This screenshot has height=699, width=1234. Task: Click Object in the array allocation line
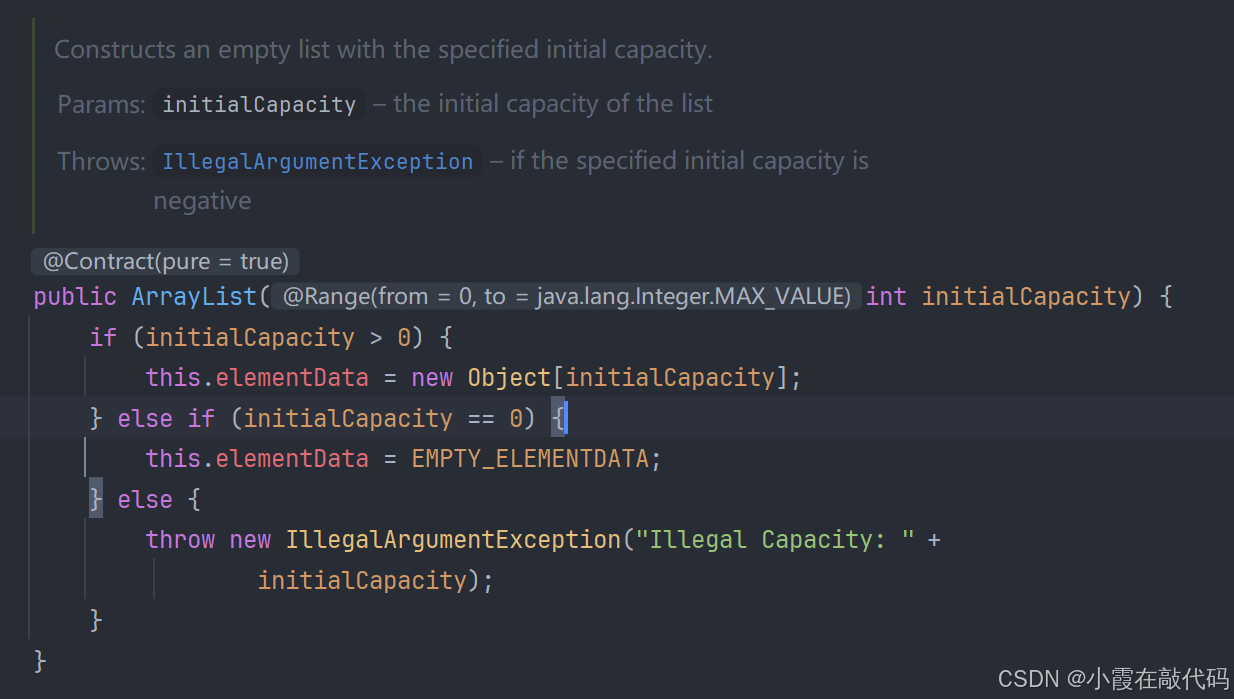[x=509, y=378]
